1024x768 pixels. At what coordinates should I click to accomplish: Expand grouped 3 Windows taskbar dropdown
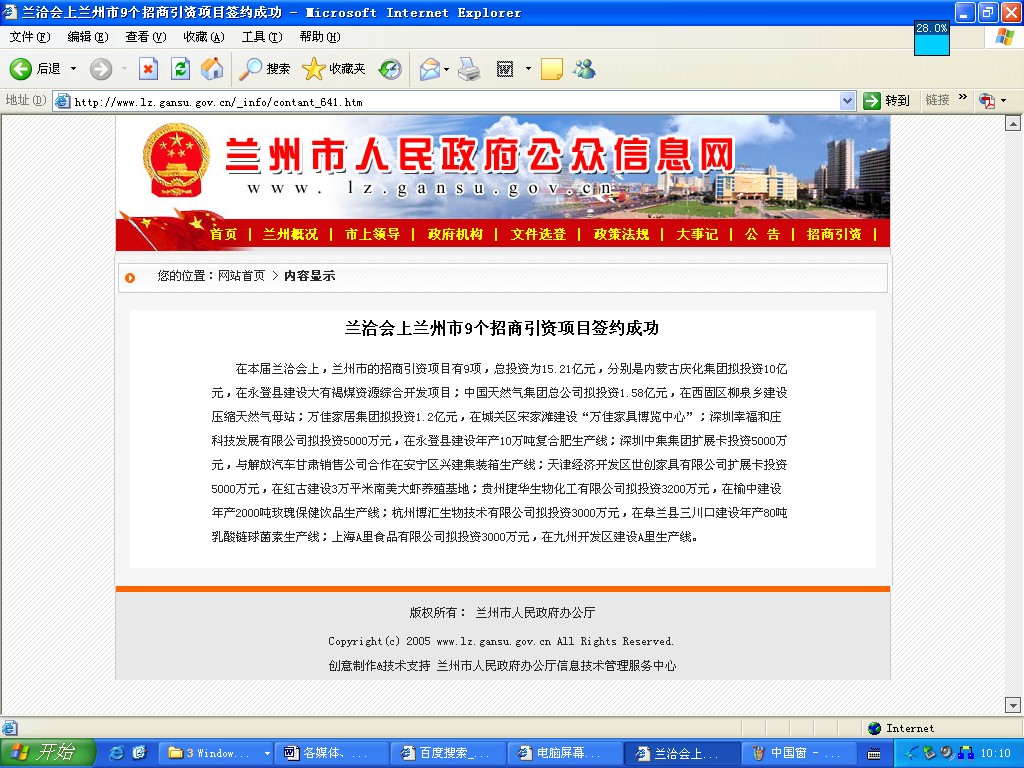click(x=267, y=754)
